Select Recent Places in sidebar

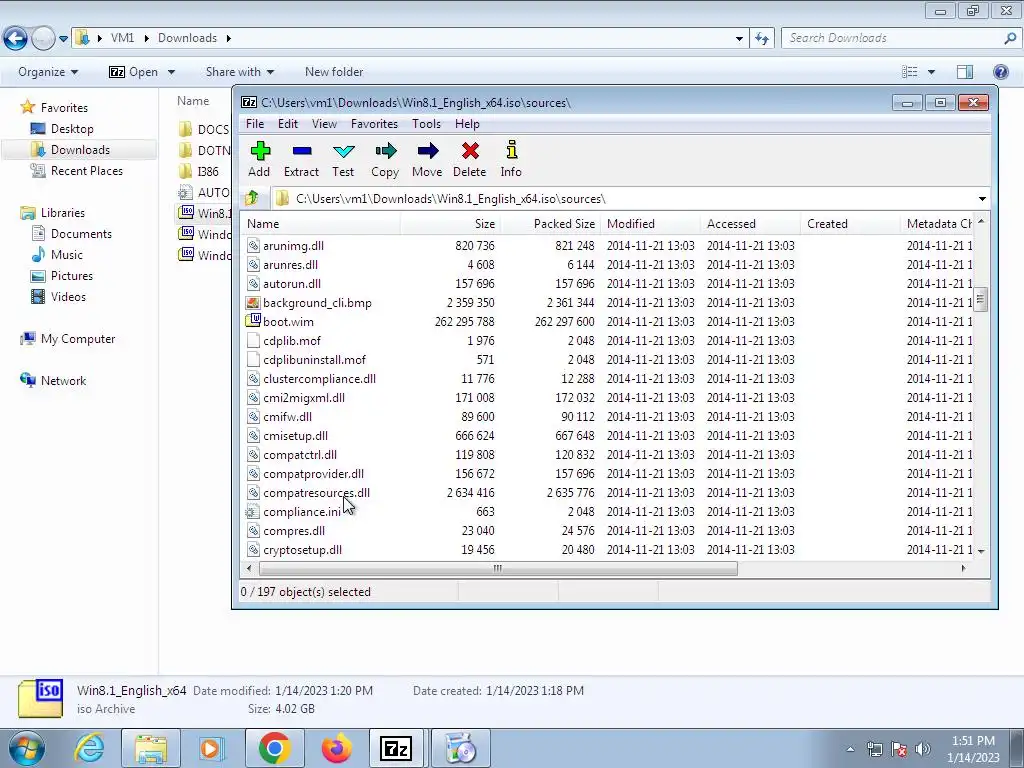pos(86,171)
